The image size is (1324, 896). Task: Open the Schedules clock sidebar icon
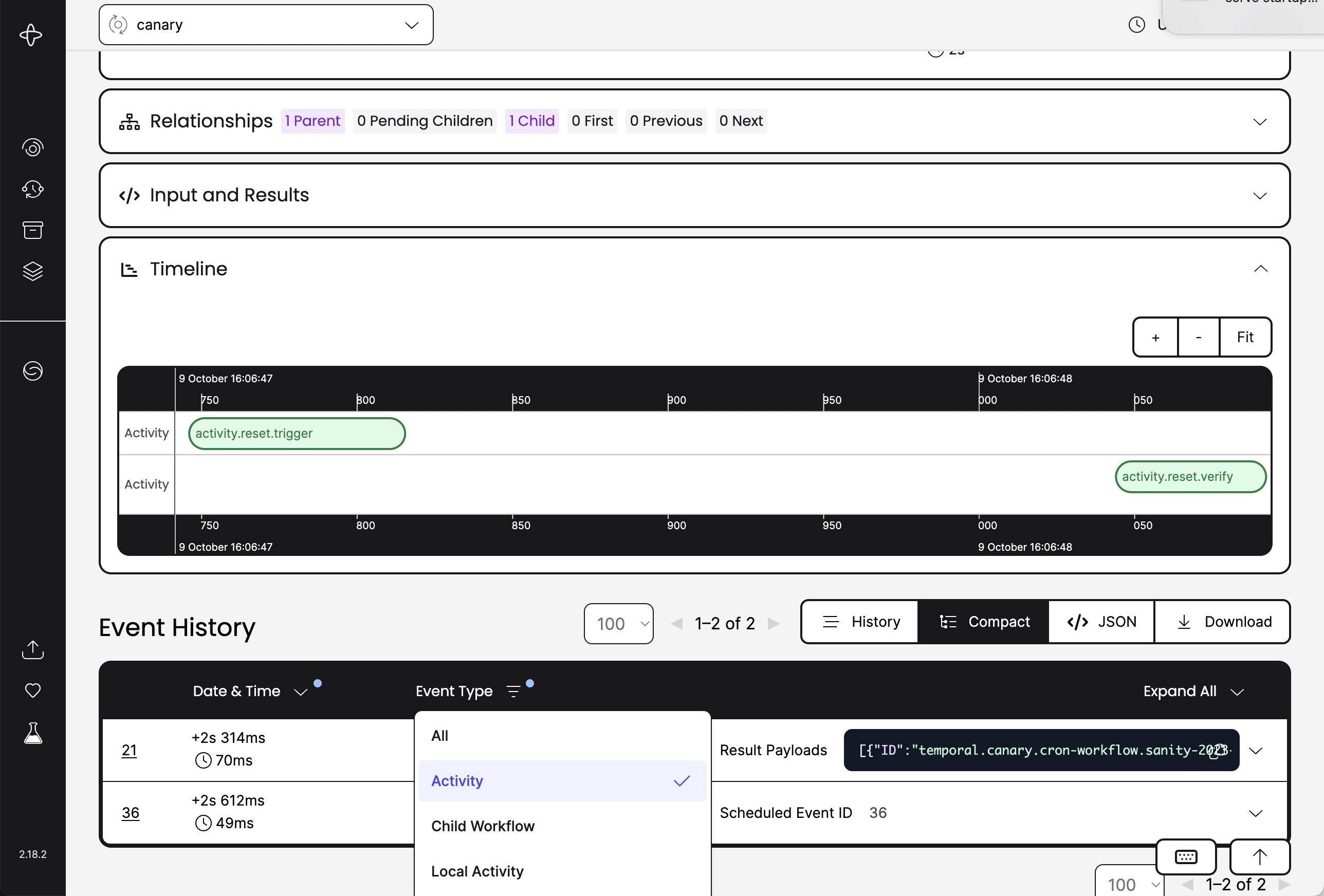[32, 189]
